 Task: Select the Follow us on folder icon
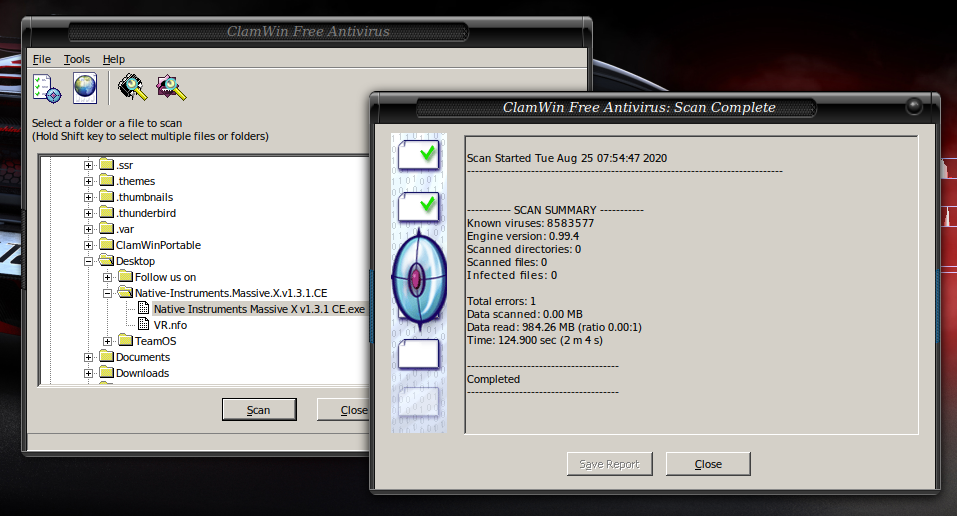[126, 276]
